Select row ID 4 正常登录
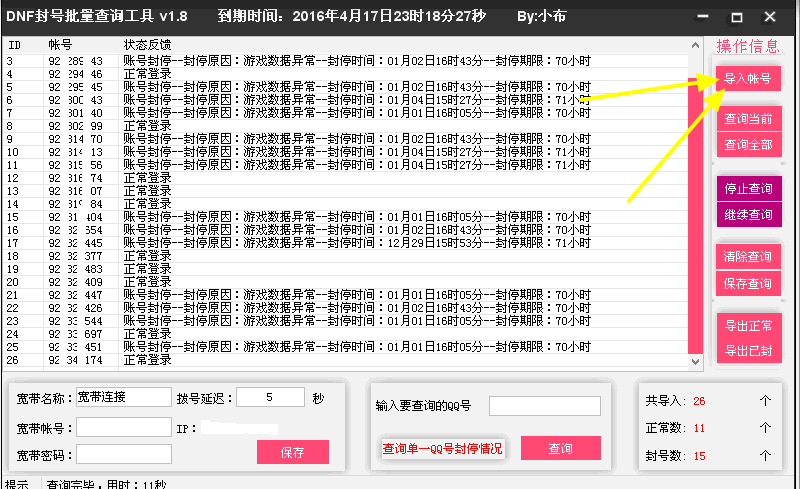The image size is (800, 489). click(x=345, y=75)
